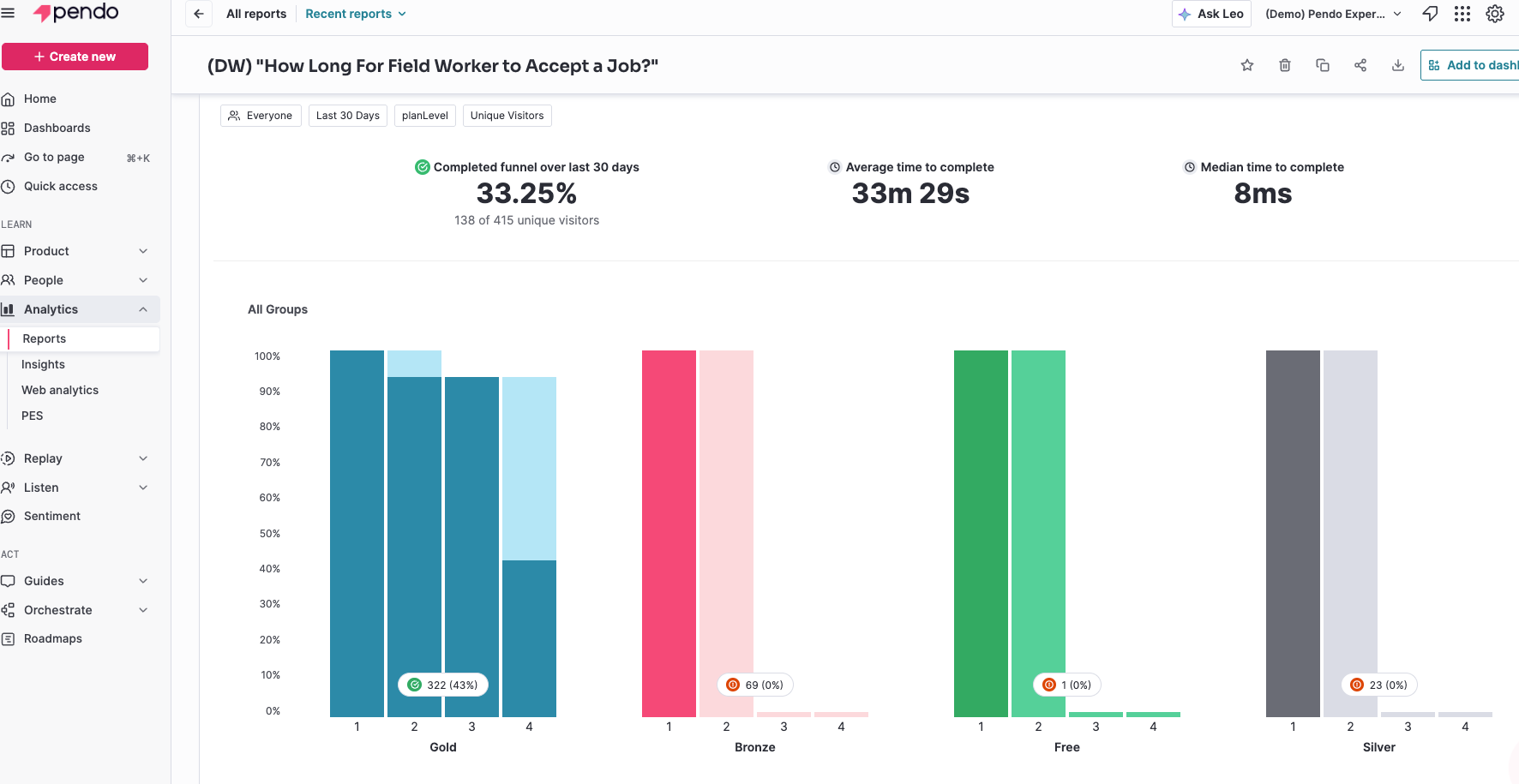
Task: Click the Pendo logo
Action: 75,13
